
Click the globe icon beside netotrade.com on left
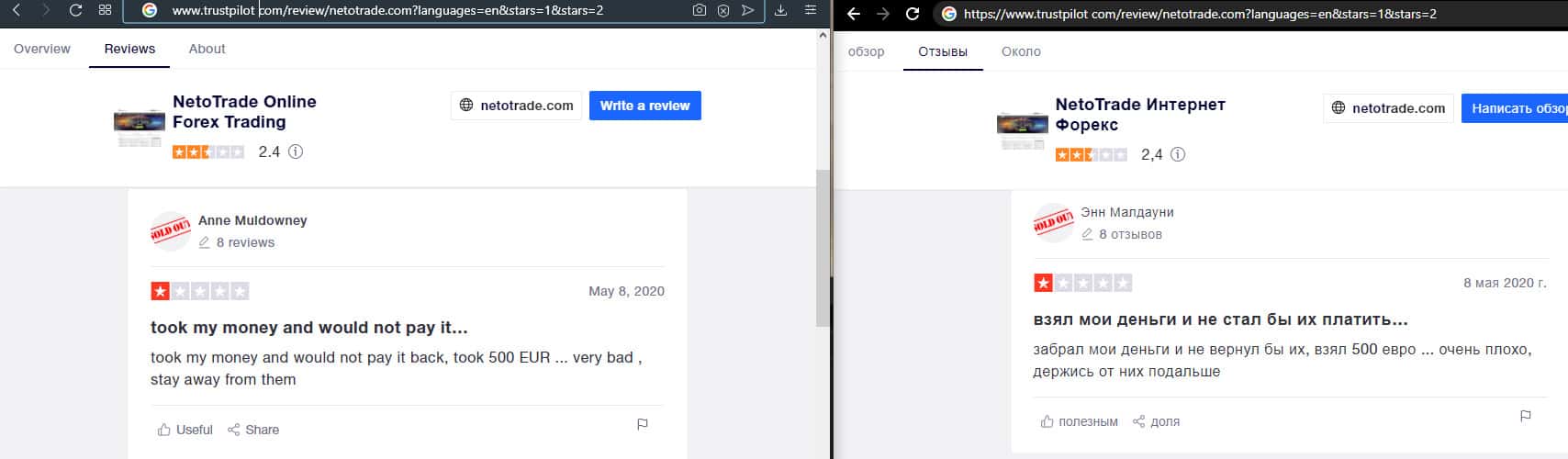(x=466, y=106)
